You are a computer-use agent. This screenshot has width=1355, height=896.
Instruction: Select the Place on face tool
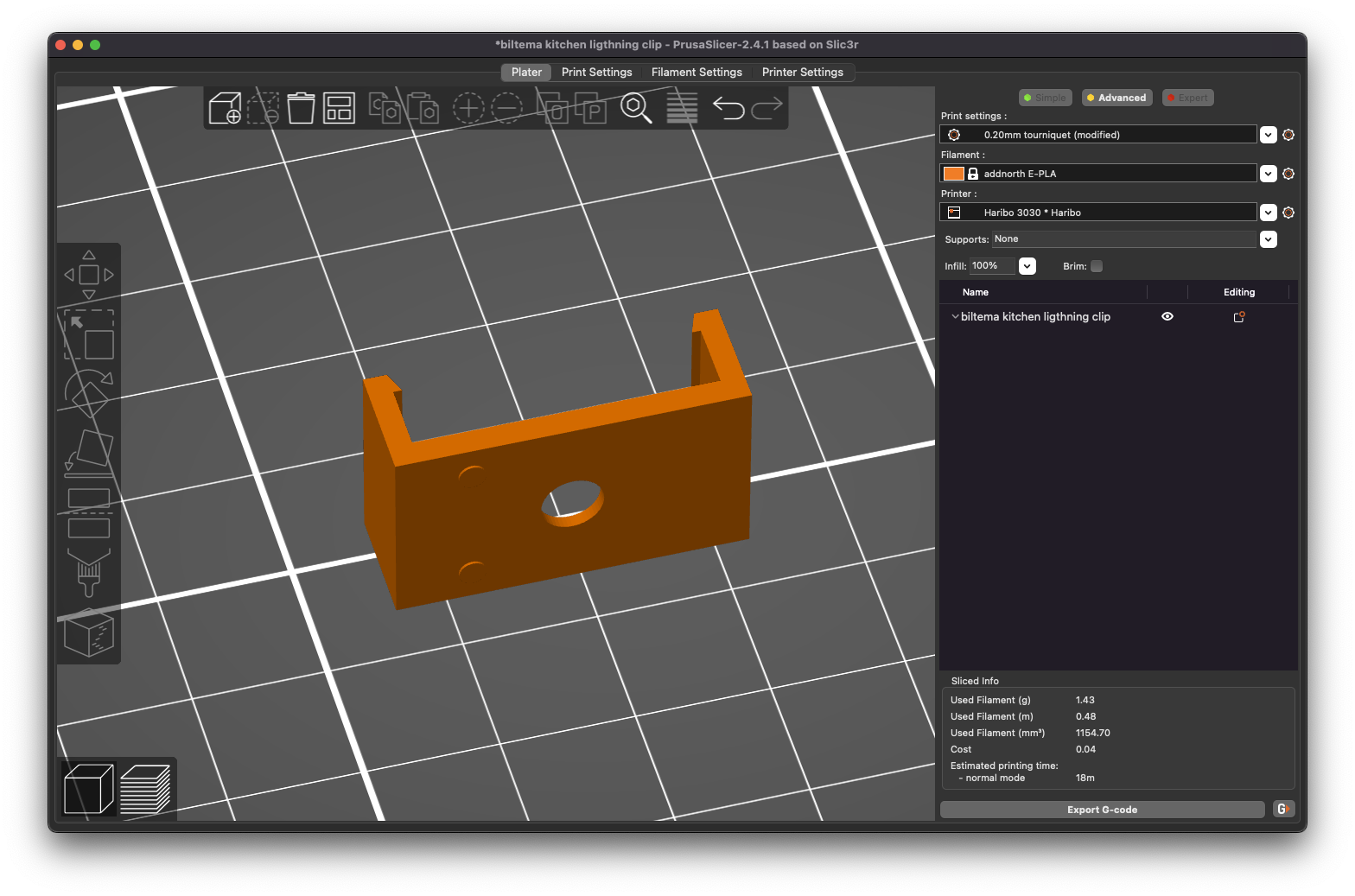click(89, 453)
